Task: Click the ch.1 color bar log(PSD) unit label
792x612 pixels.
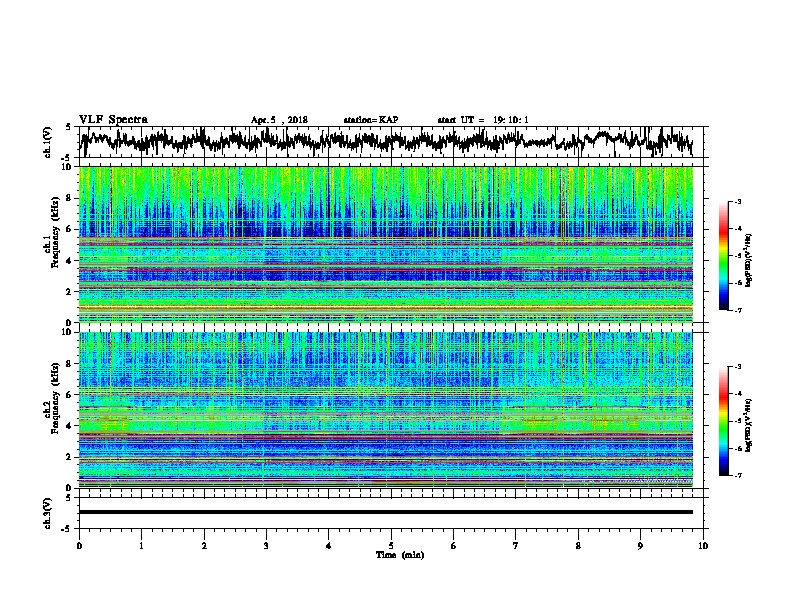Action: point(749,260)
